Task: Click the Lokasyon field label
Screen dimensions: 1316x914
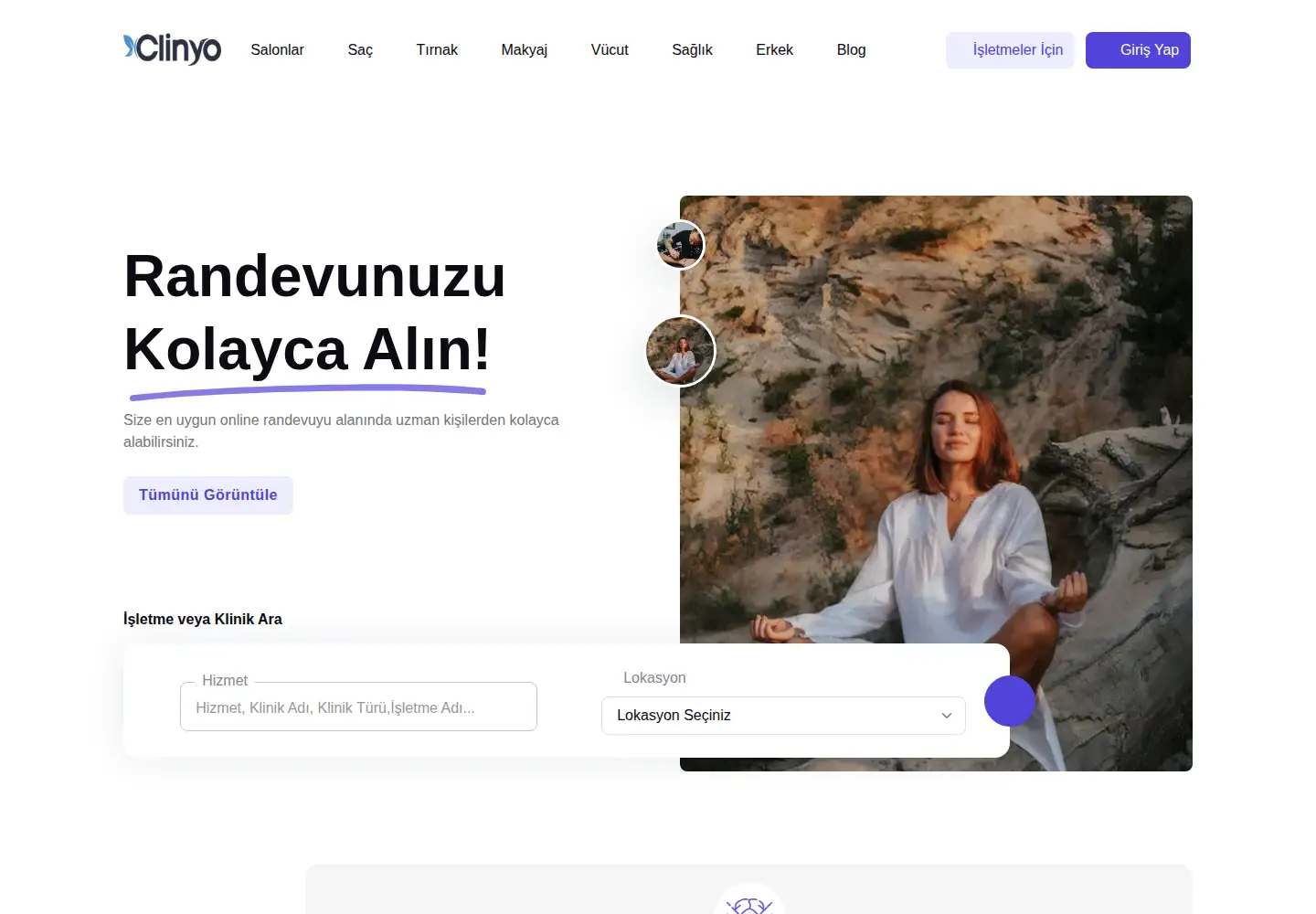Action: click(x=654, y=677)
